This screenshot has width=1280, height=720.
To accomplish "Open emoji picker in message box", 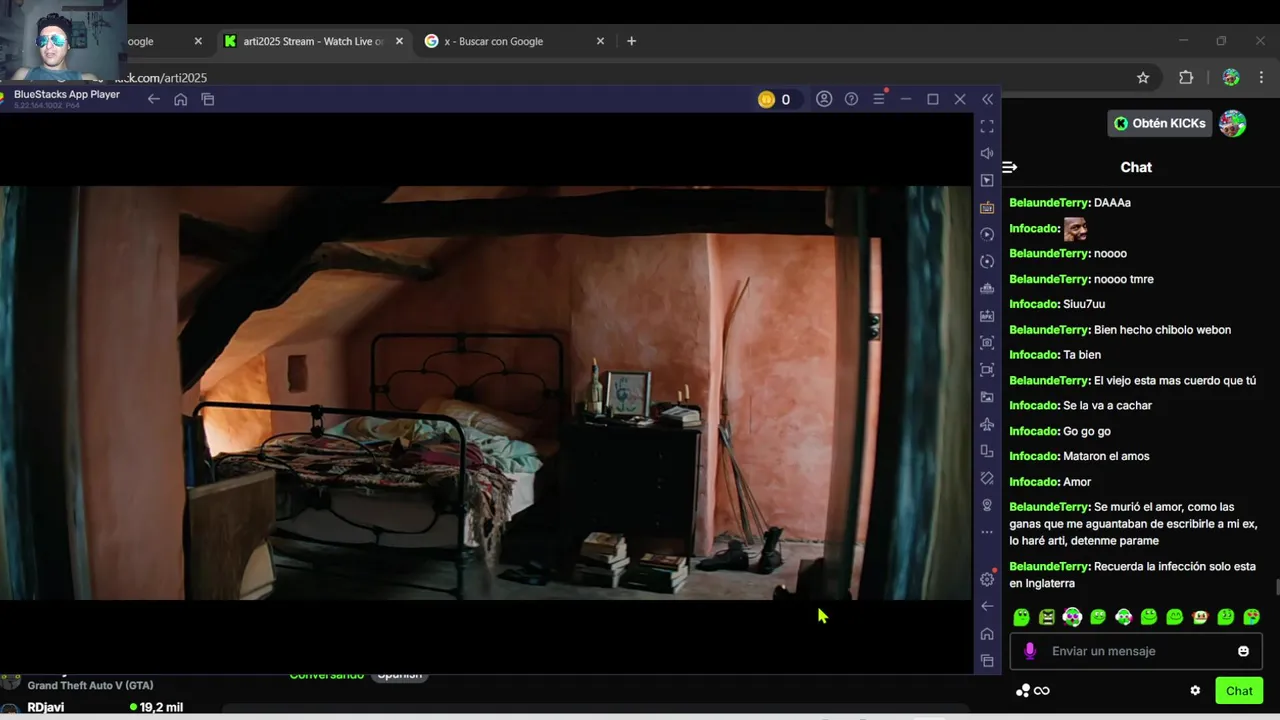I will (x=1243, y=651).
